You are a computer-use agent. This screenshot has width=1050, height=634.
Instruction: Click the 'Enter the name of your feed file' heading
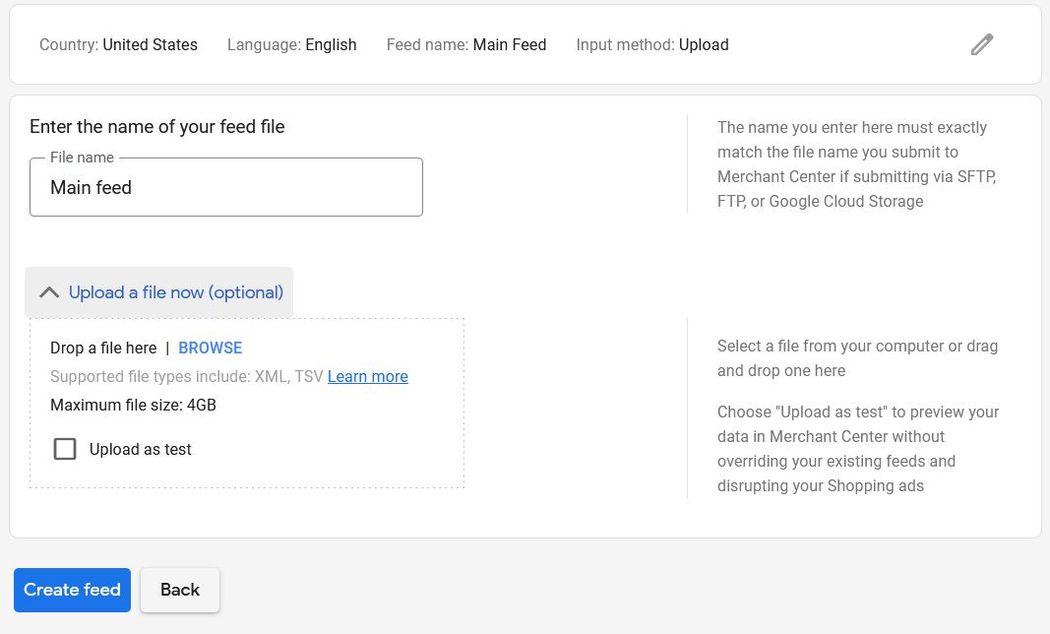(157, 127)
